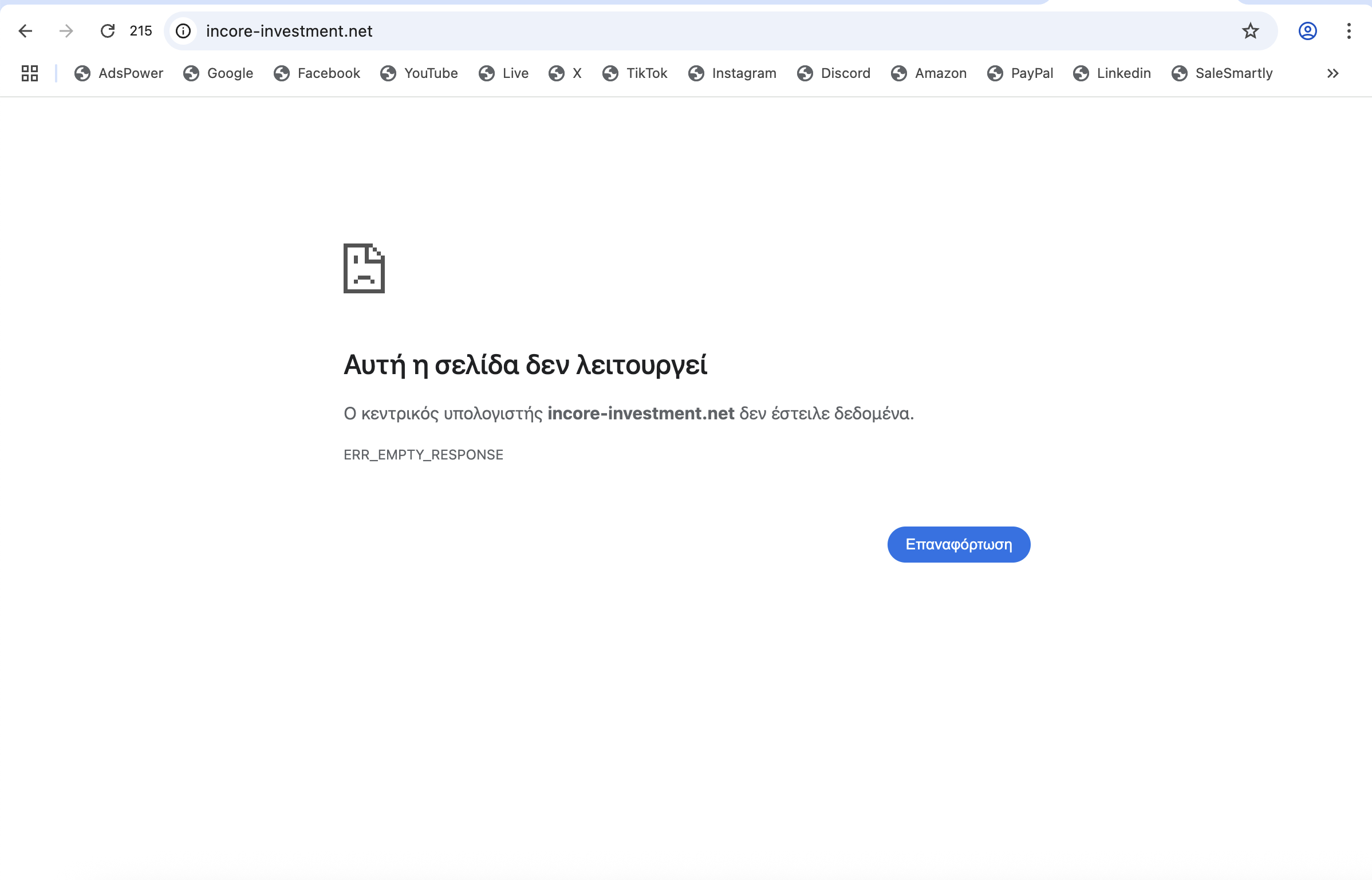Bookmark this page with the star icon
The height and width of the screenshot is (880, 1372).
pyautogui.click(x=1251, y=31)
